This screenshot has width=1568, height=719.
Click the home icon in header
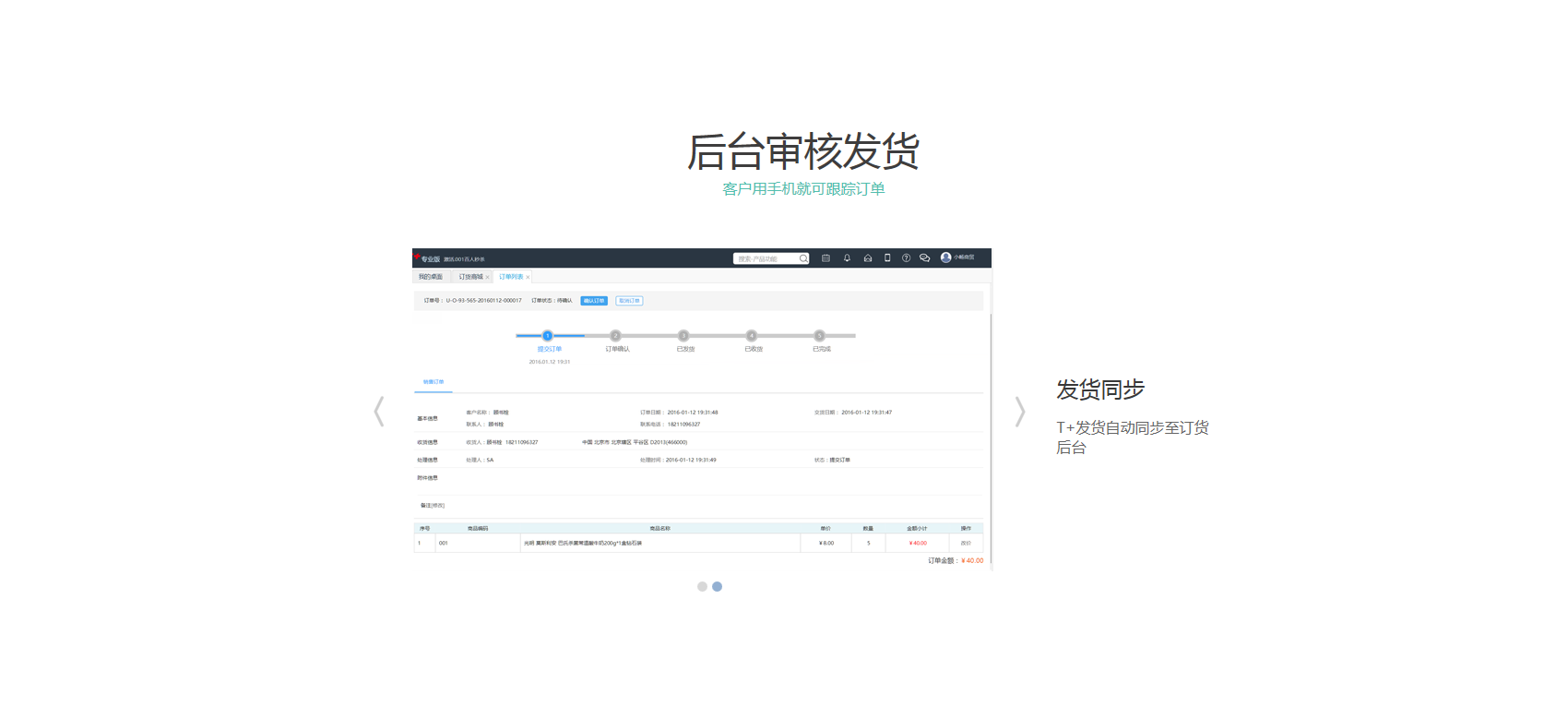point(868,258)
